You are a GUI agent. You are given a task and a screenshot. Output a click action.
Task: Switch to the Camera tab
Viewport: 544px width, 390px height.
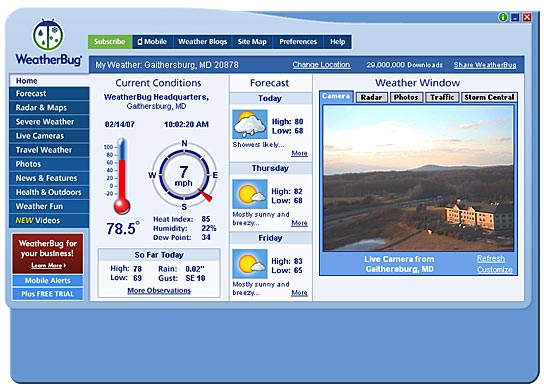pos(336,96)
